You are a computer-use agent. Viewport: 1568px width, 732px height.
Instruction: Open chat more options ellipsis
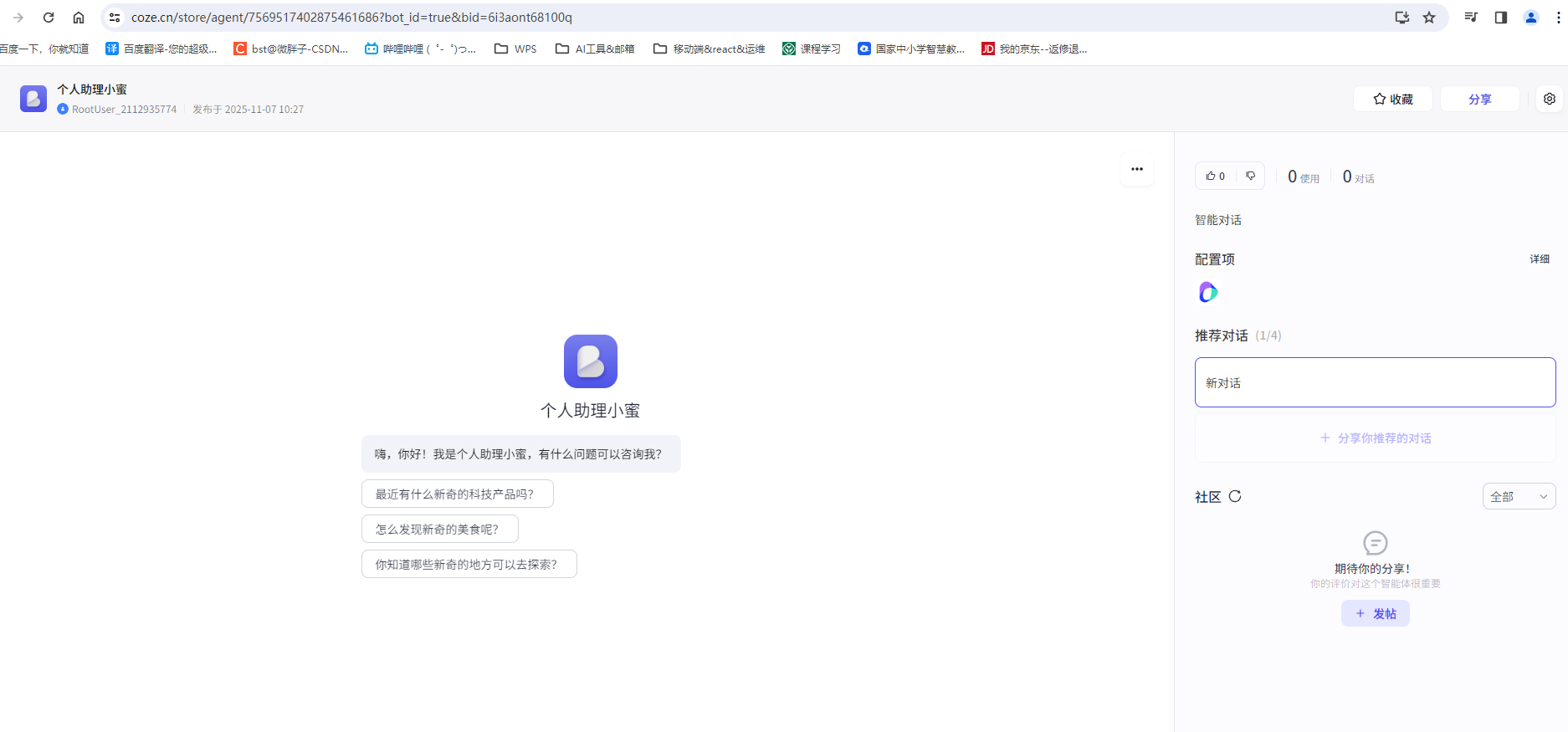1137,169
